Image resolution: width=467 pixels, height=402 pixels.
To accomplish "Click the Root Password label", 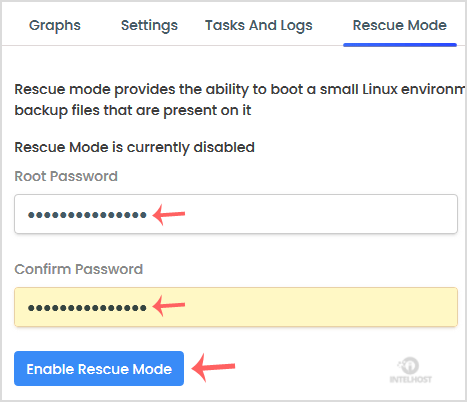I will (x=66, y=176).
